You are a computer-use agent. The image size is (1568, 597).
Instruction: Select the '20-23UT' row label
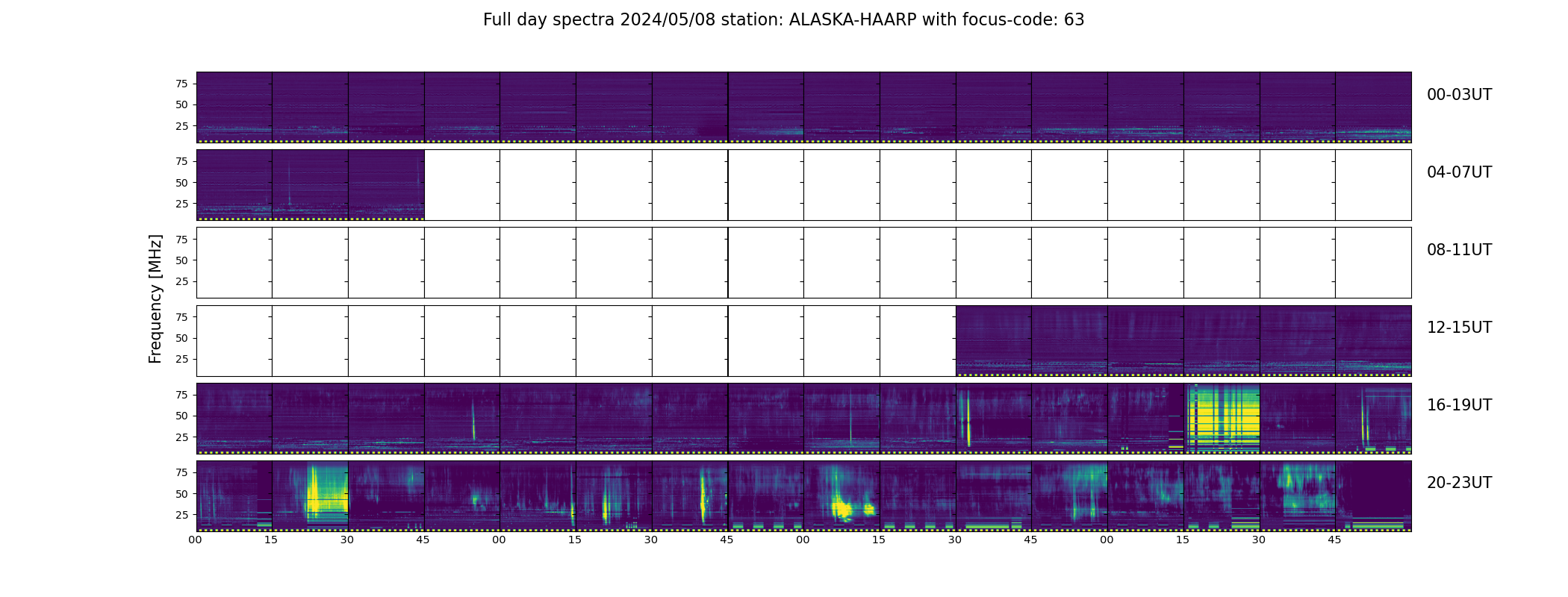click(x=1459, y=483)
